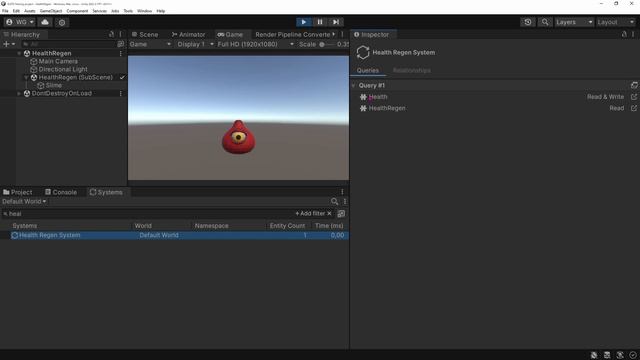Open the Undo History icon
Screen dimensions: 640x360
[528, 22]
